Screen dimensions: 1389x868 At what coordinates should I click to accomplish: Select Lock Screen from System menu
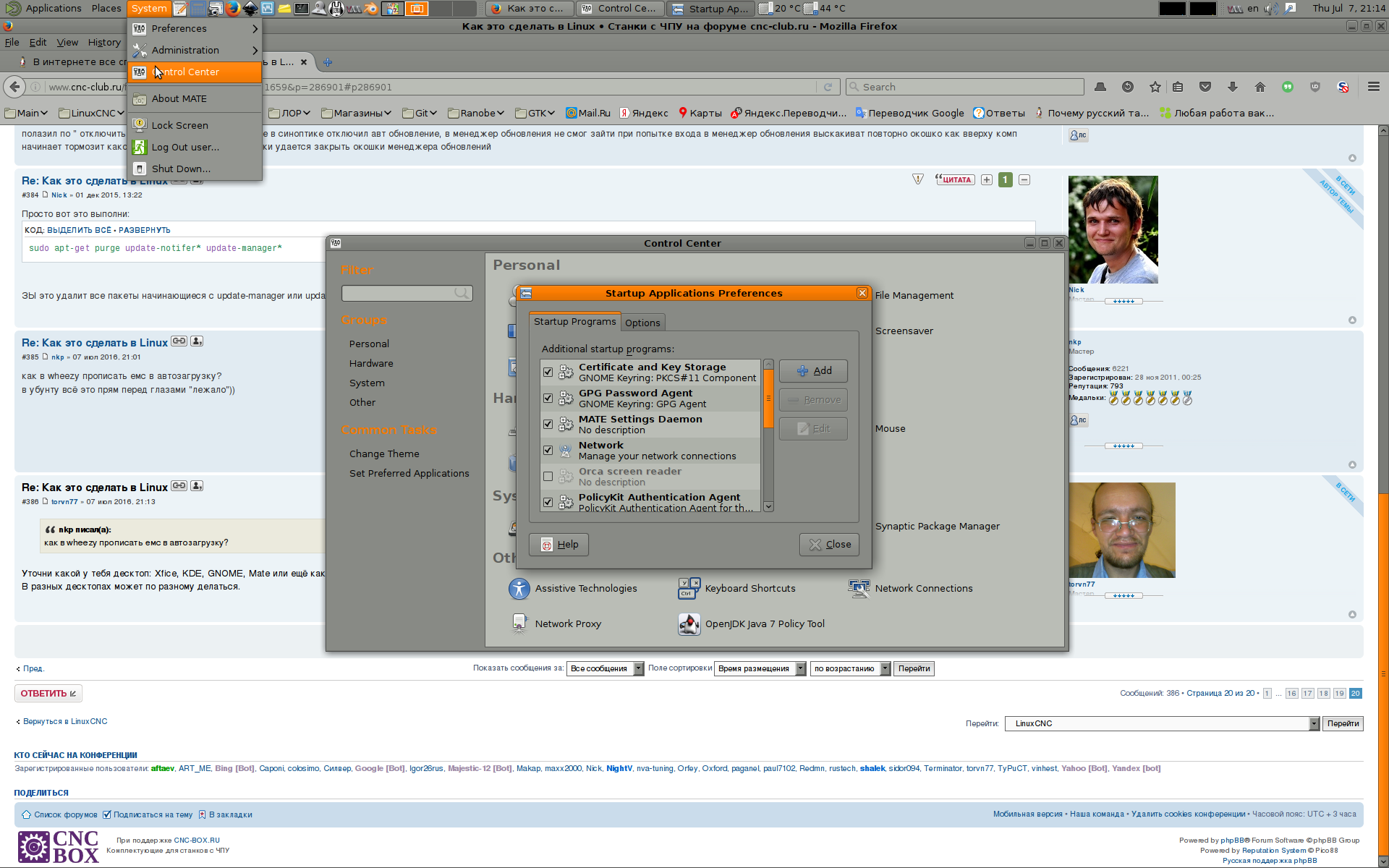coord(179,125)
